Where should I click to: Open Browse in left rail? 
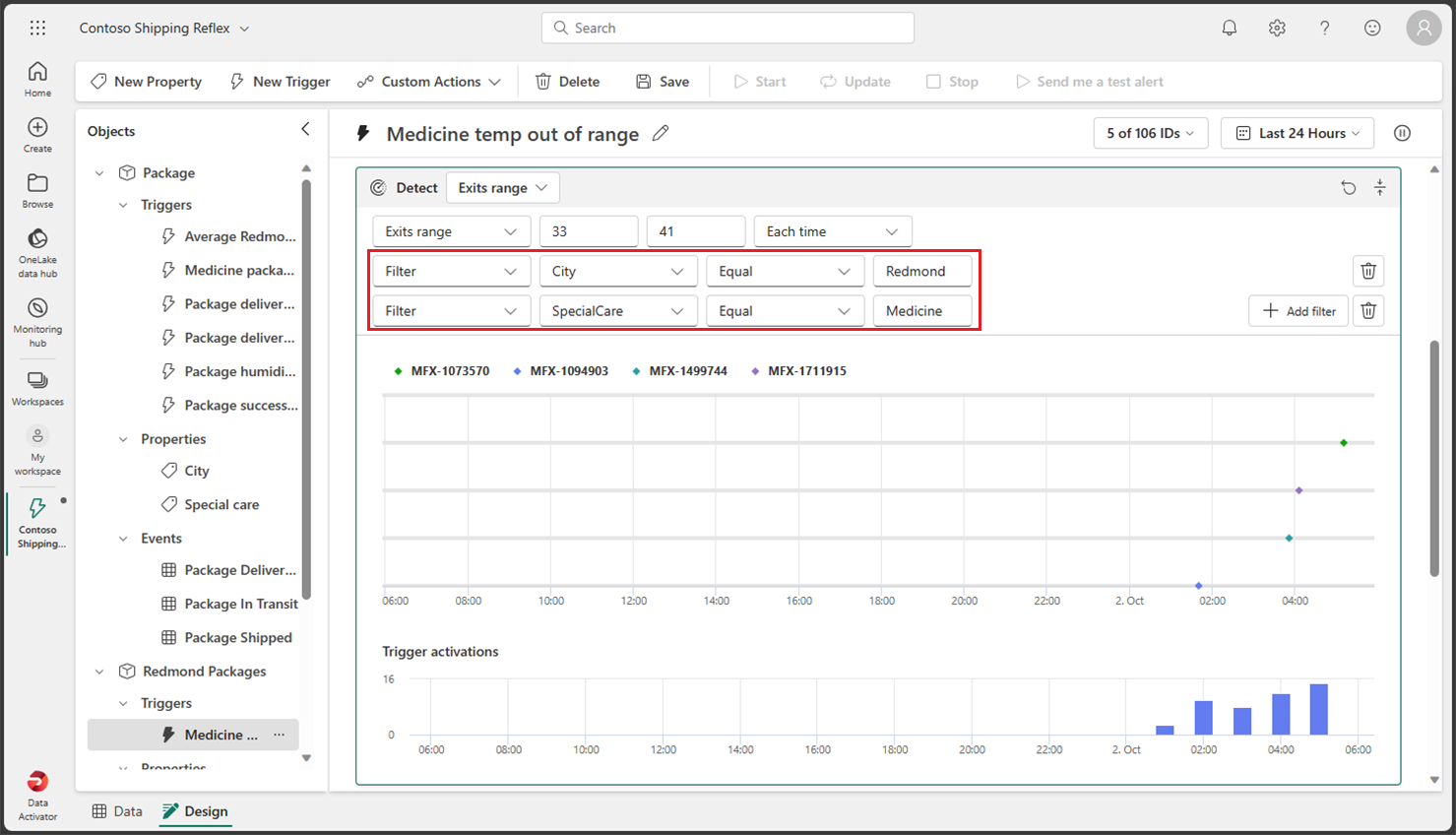pyautogui.click(x=37, y=191)
